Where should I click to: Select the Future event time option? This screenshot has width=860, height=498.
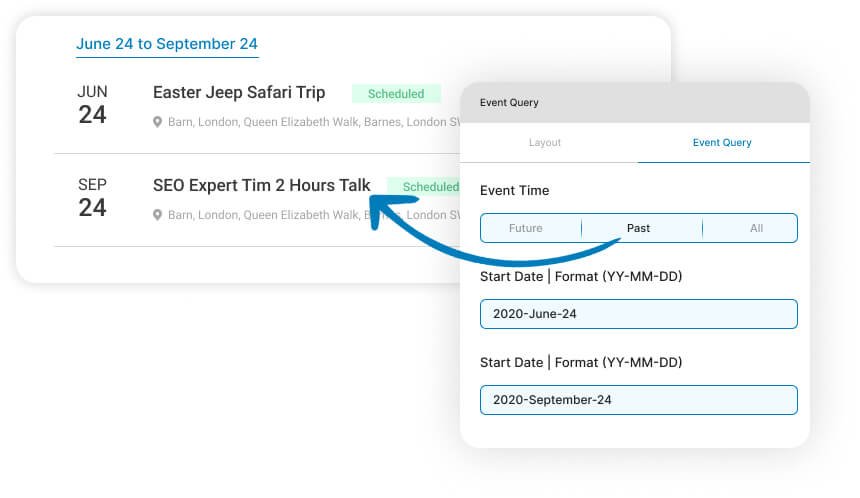coord(525,228)
